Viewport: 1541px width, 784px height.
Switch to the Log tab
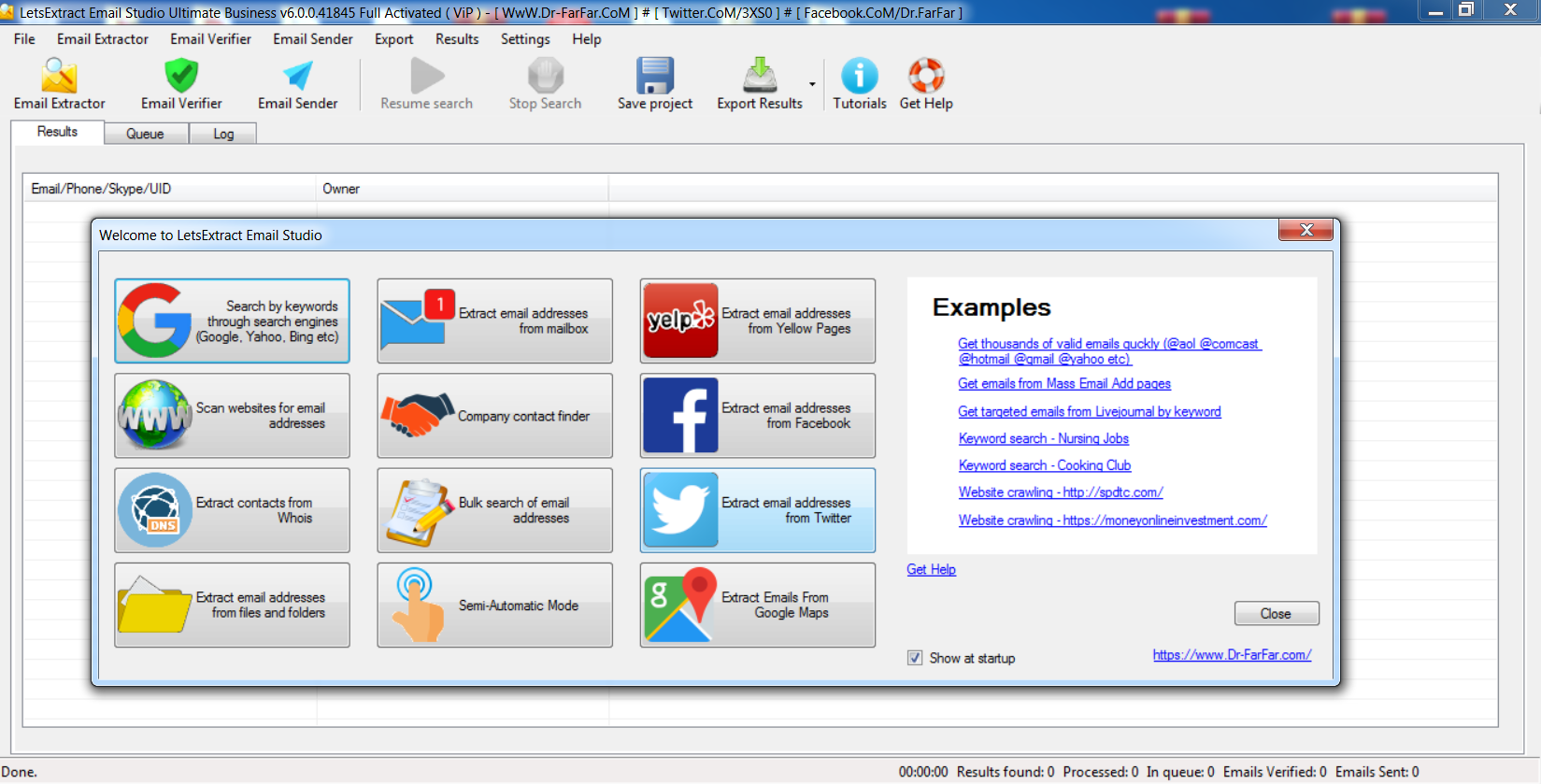pos(223,134)
